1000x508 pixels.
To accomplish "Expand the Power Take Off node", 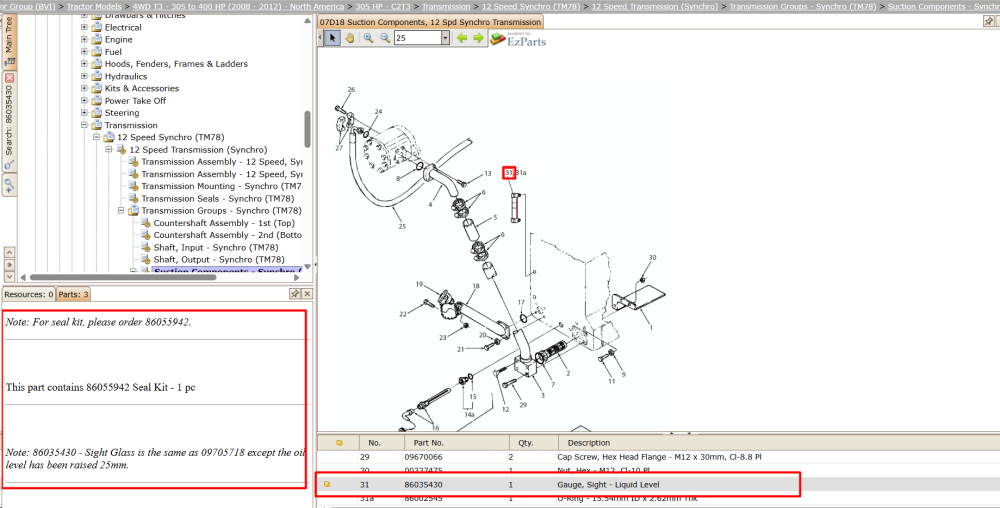I will (x=84, y=101).
